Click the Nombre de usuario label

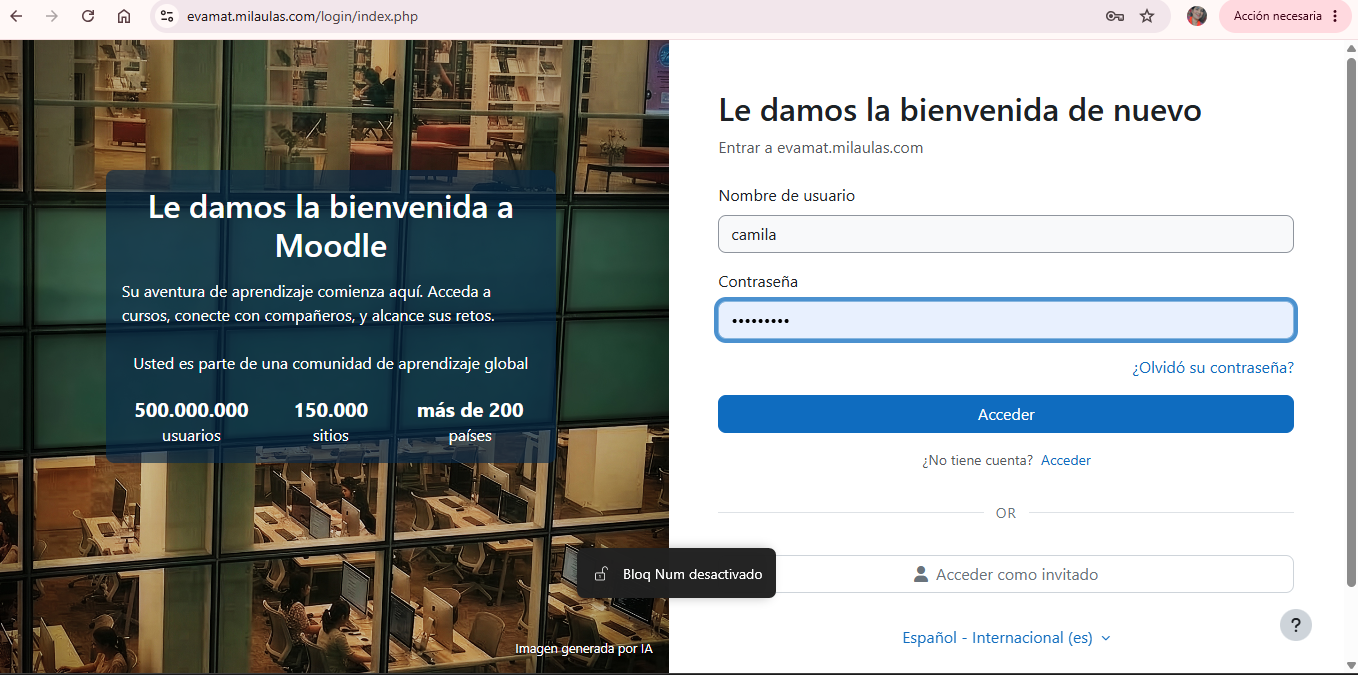[x=787, y=196]
